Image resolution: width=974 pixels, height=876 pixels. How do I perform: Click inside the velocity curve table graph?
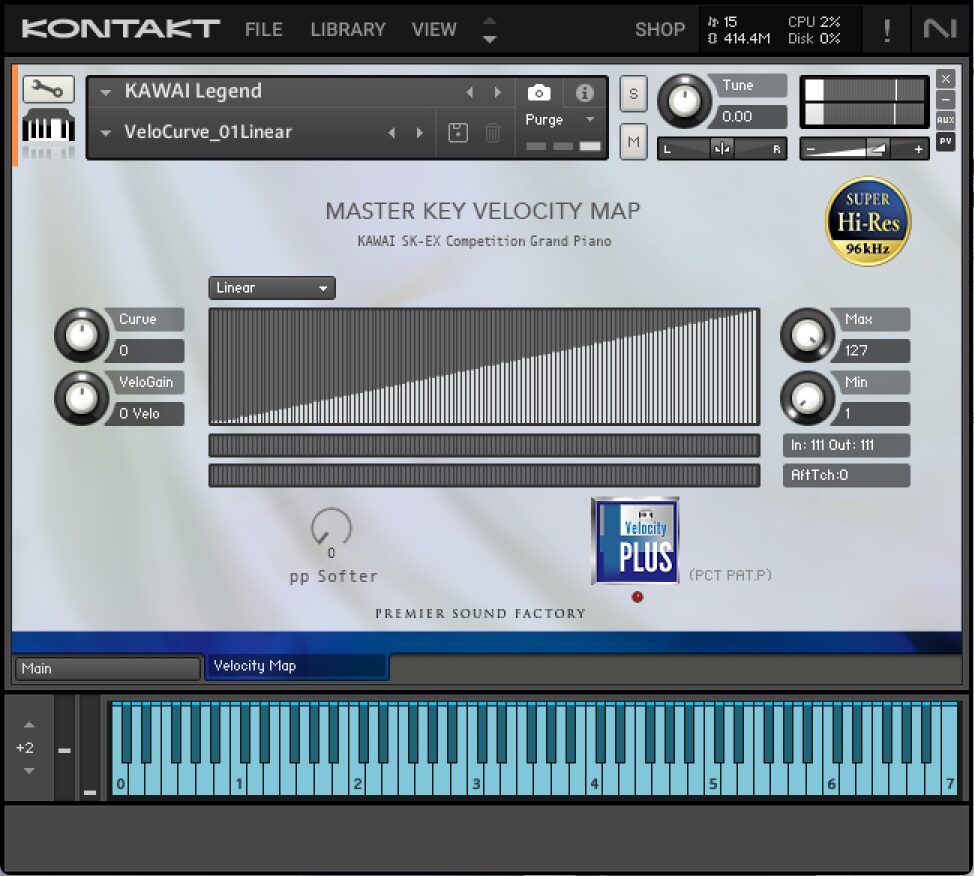click(485, 367)
